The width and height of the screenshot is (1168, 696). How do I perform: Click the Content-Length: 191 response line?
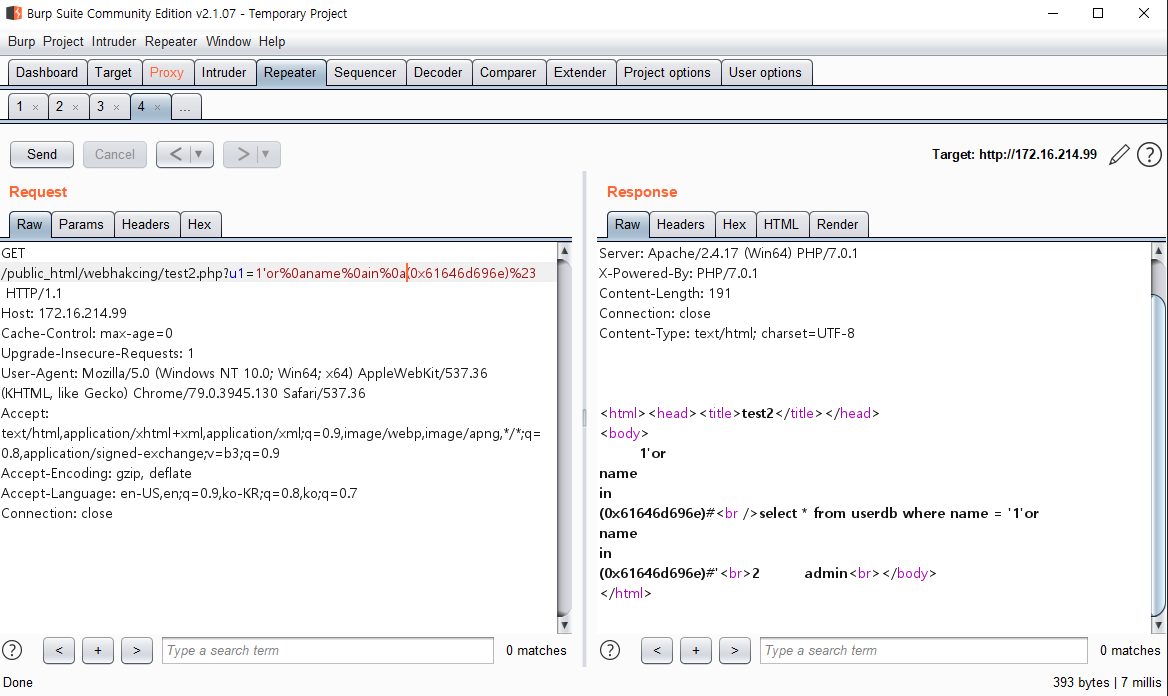pos(665,294)
